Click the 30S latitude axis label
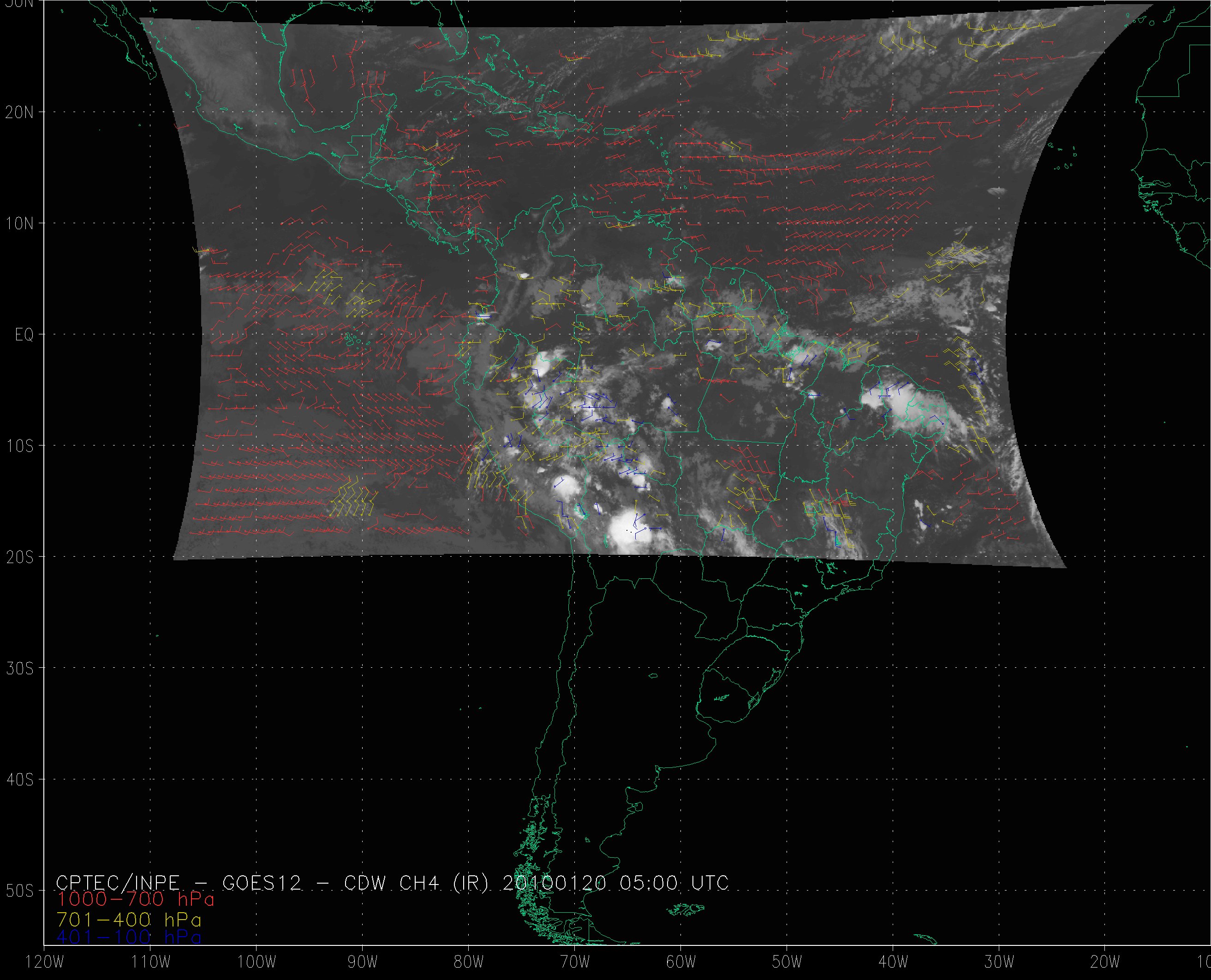Screen dimensions: 1211x980 tap(19, 668)
